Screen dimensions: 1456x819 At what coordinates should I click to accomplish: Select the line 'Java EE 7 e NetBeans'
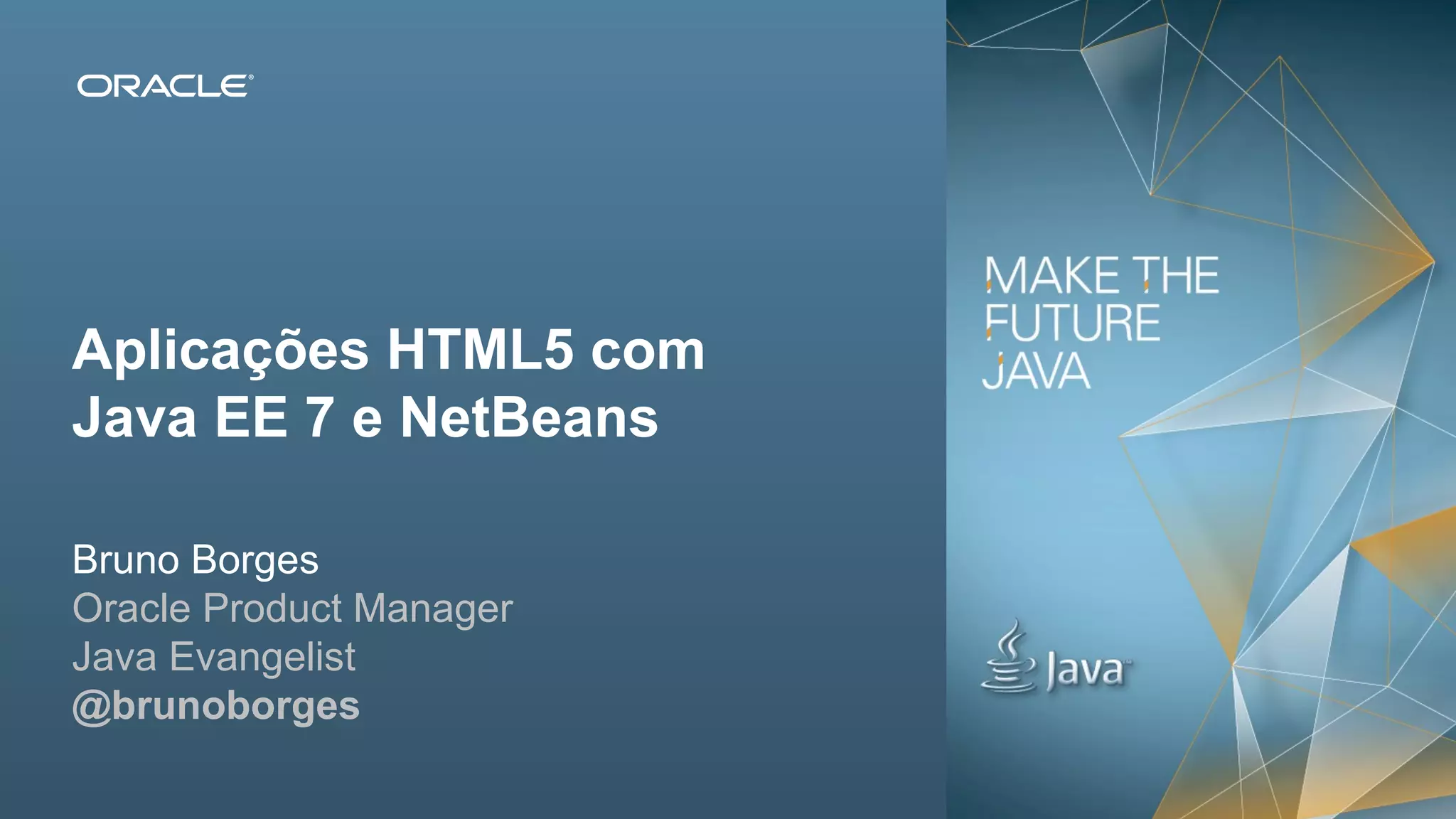(x=365, y=417)
